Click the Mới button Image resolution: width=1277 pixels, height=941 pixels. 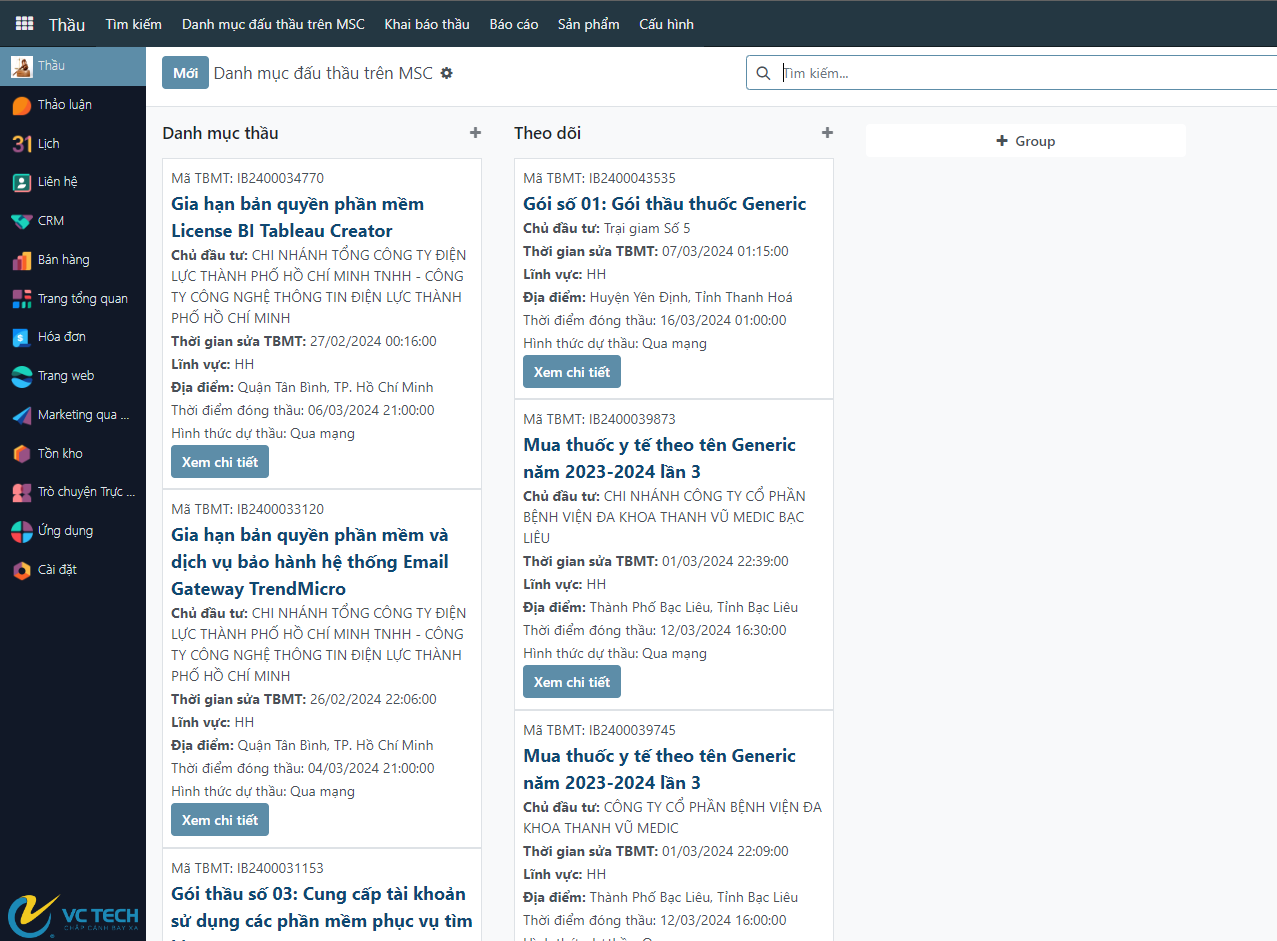(185, 73)
